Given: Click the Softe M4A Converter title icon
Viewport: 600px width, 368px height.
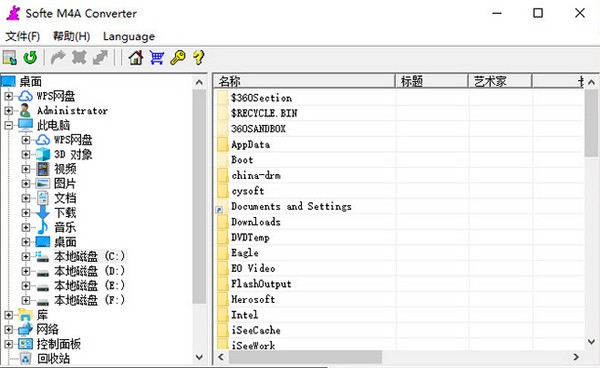Looking at the screenshot, I should 13,13.
